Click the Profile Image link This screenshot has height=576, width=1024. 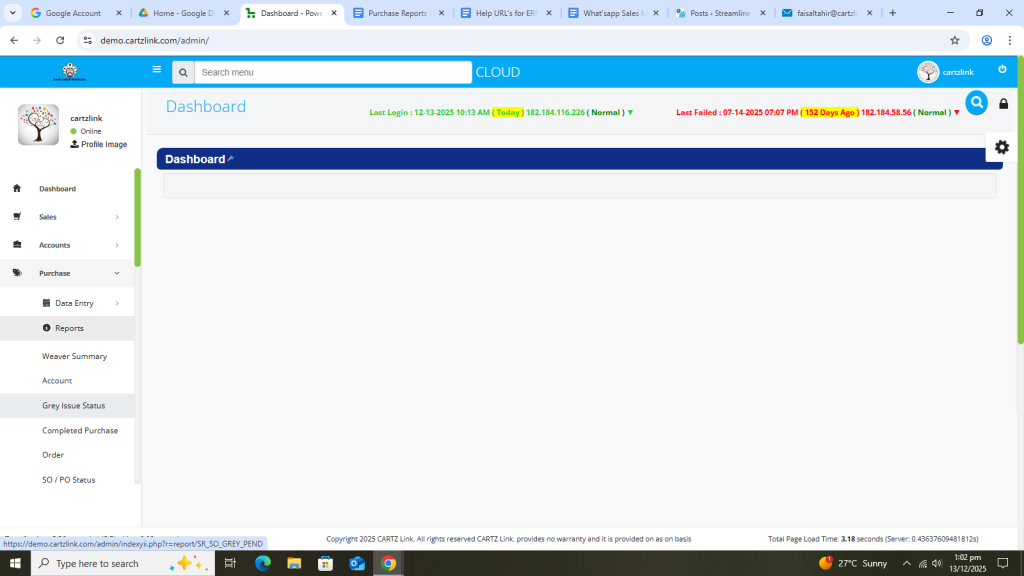coord(103,145)
